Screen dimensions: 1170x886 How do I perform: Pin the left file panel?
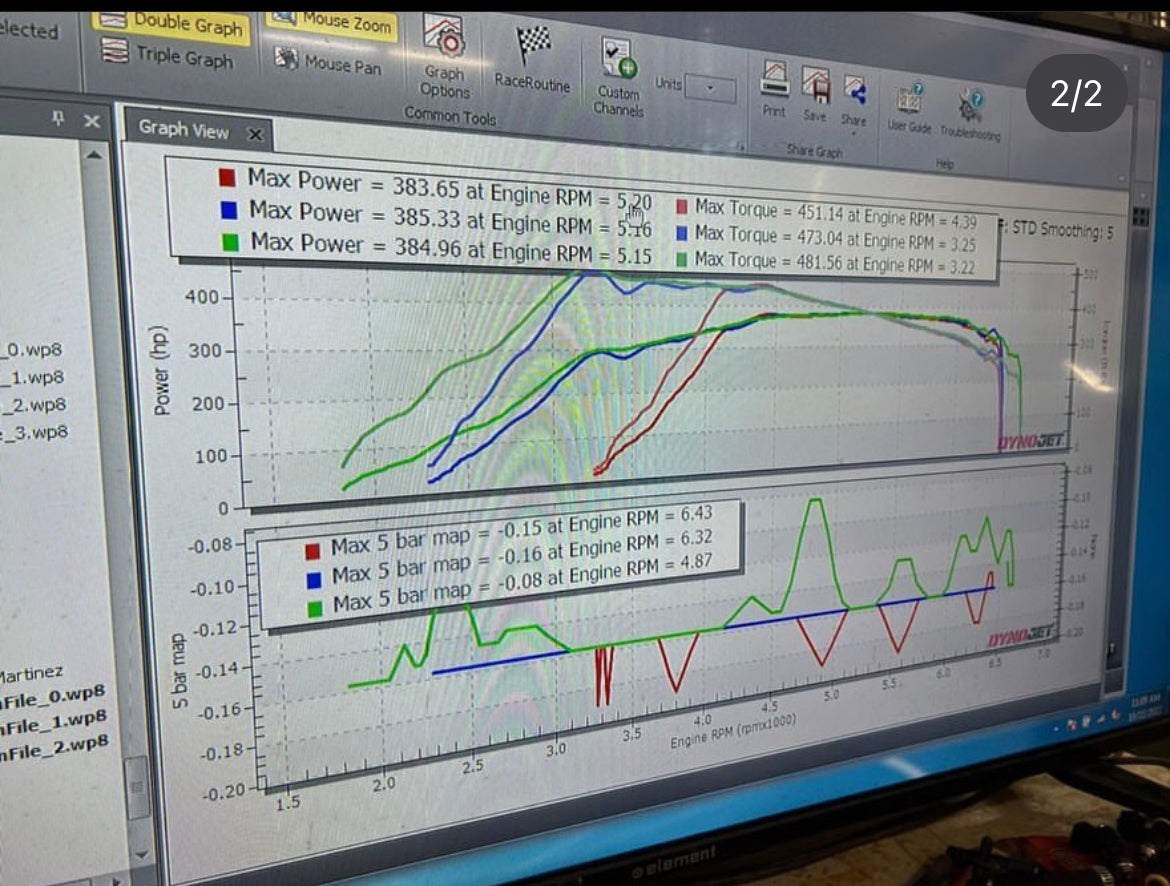pyautogui.click(x=60, y=120)
